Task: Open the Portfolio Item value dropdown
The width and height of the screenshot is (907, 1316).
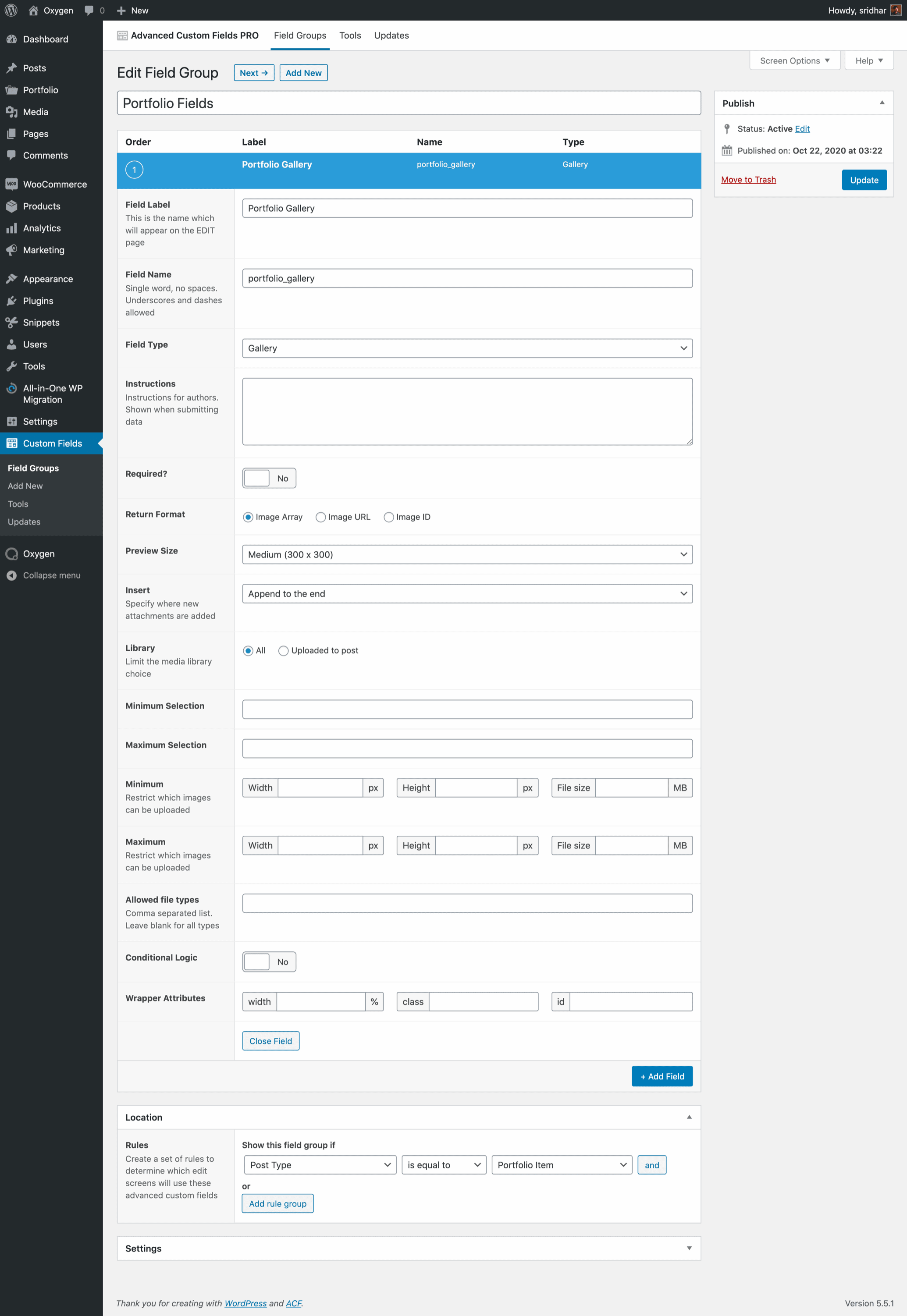Action: 562,1165
